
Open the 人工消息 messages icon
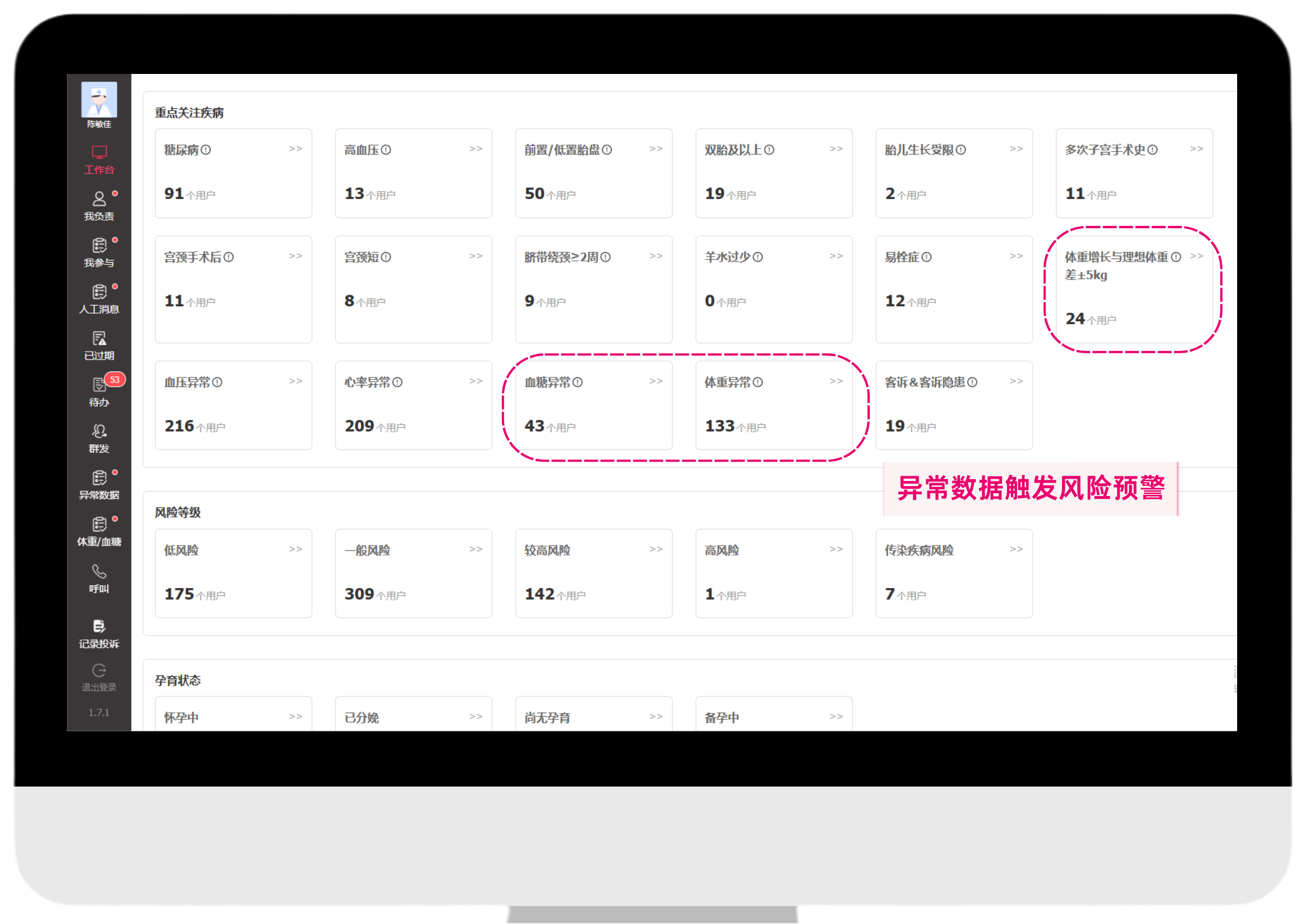[99, 292]
